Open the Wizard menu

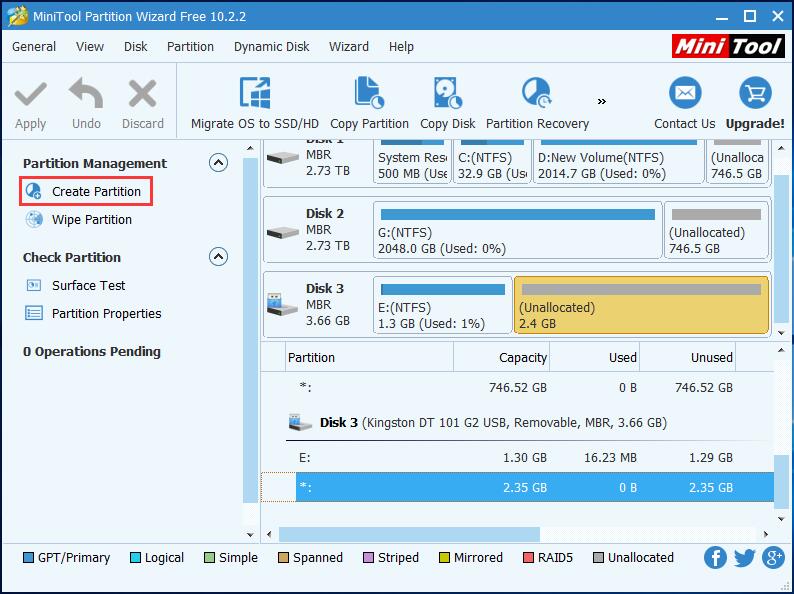pos(349,47)
